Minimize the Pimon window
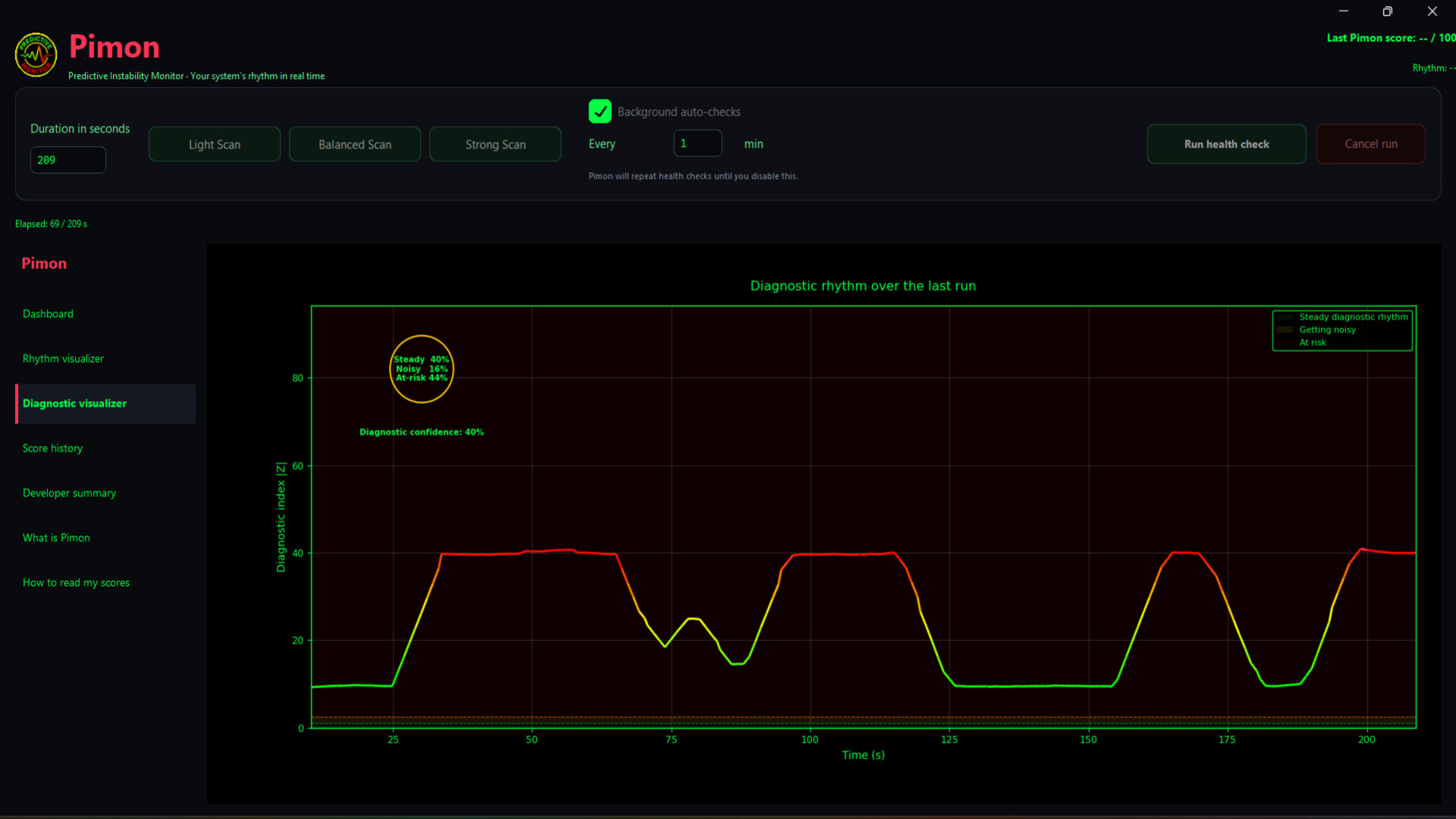1456x819 pixels. 1343,11
